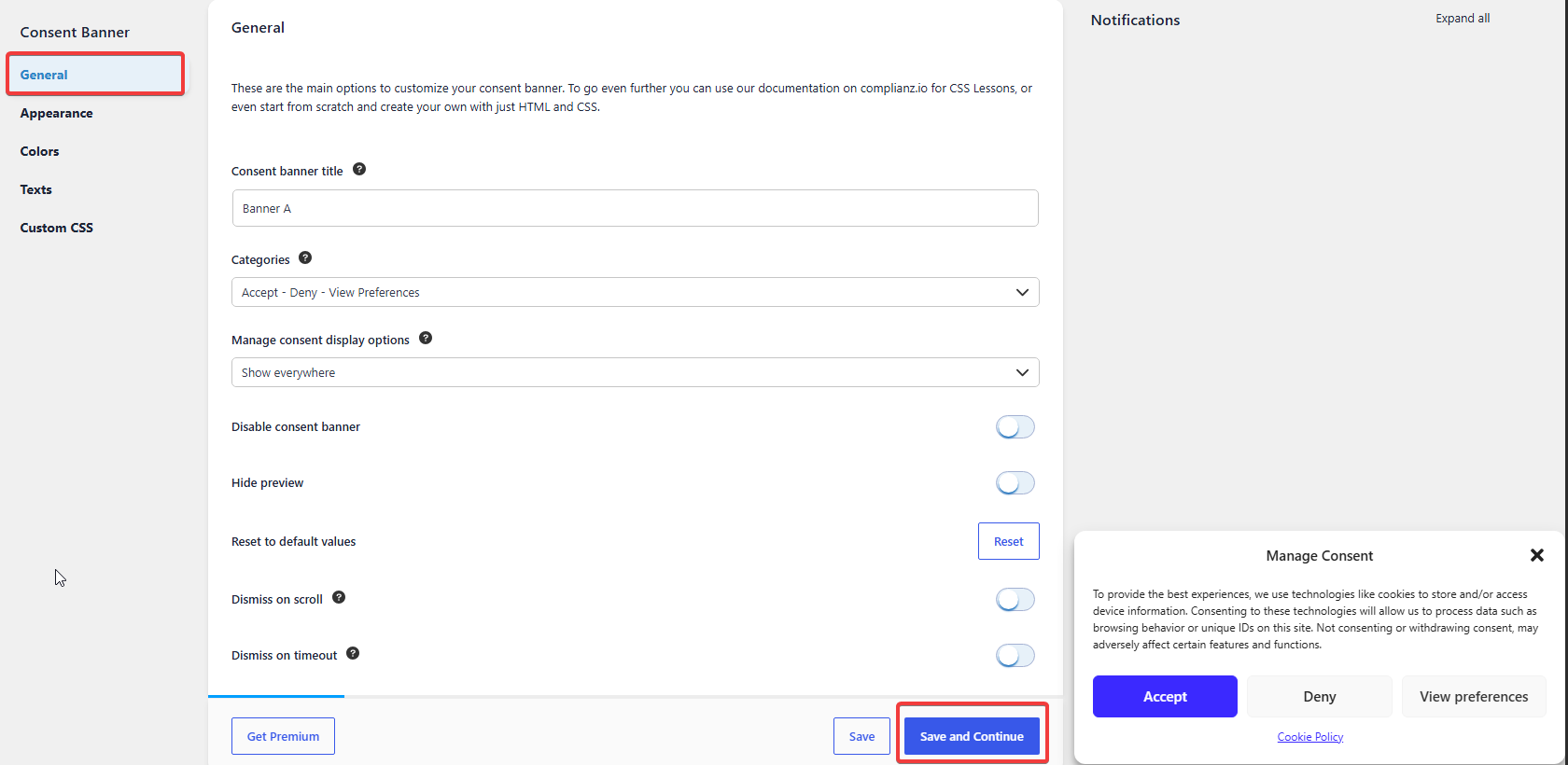Image resolution: width=1568 pixels, height=765 pixels.
Task: Open the Categories dropdown
Action: (636, 292)
